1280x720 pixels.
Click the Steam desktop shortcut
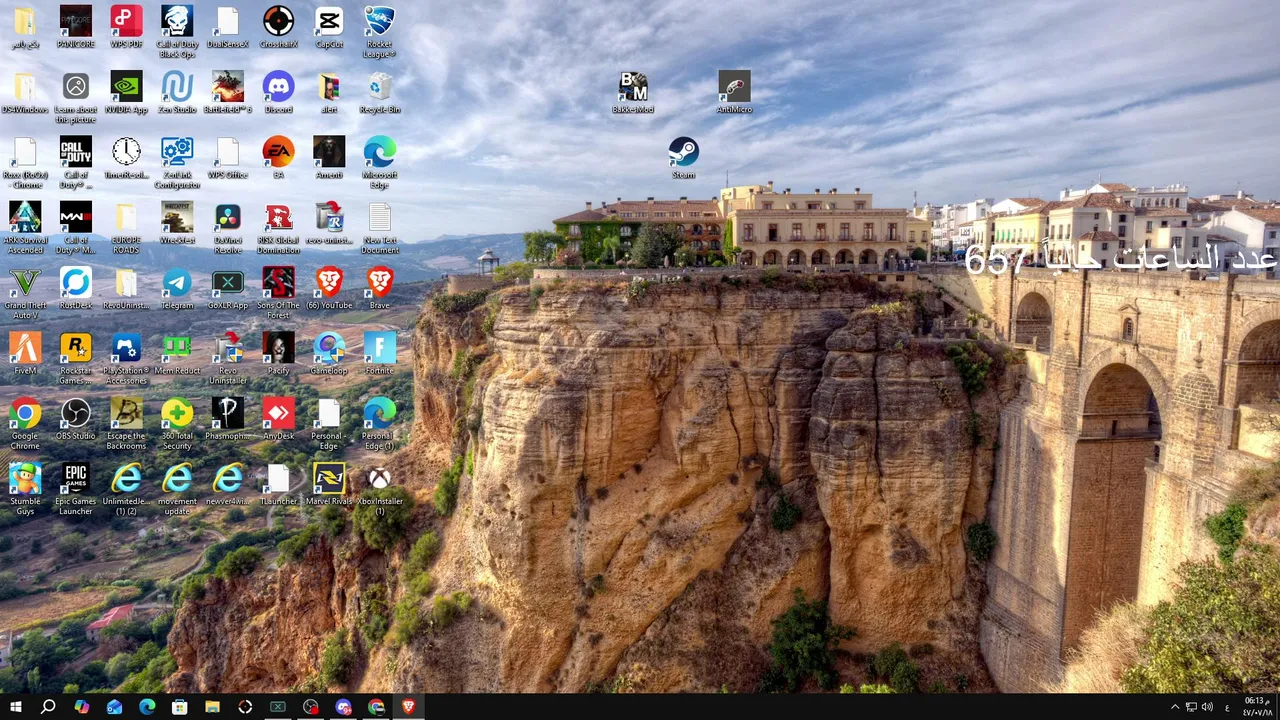click(x=683, y=158)
